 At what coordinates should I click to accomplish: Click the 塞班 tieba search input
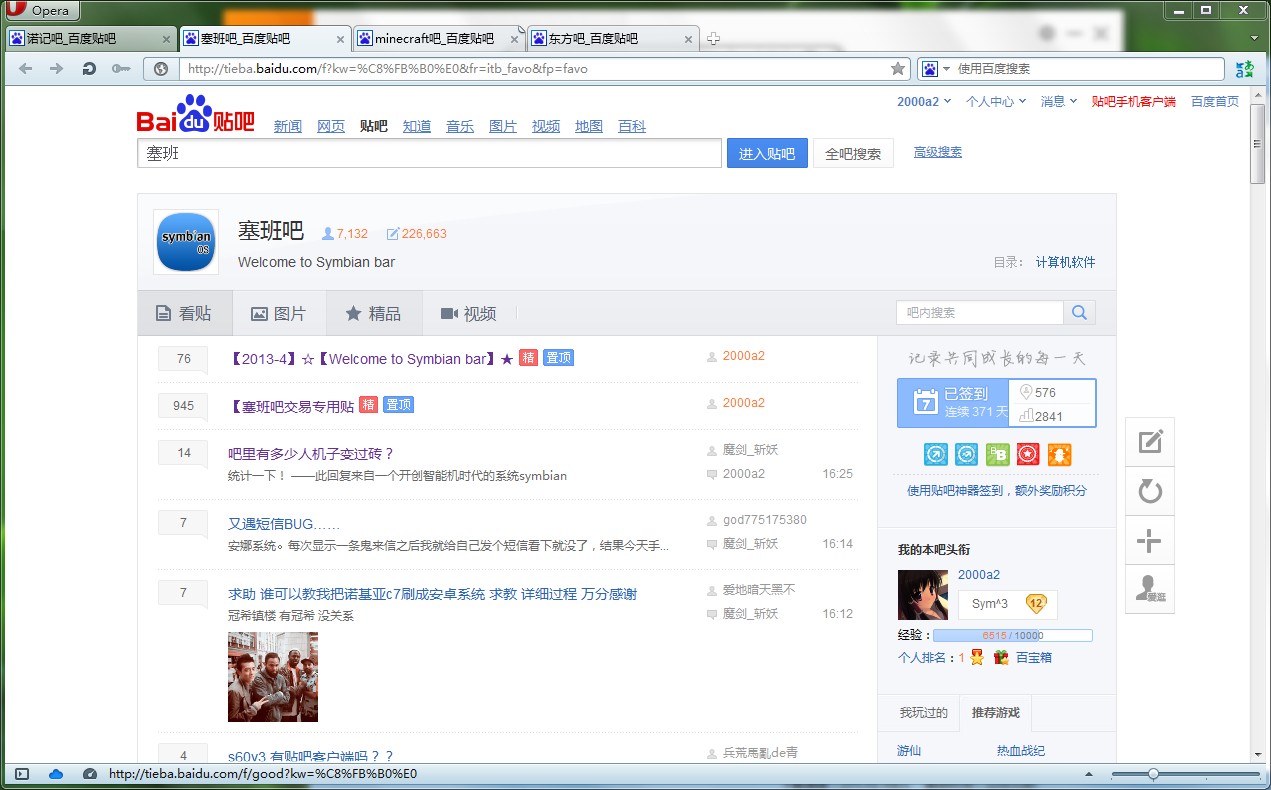click(429, 153)
